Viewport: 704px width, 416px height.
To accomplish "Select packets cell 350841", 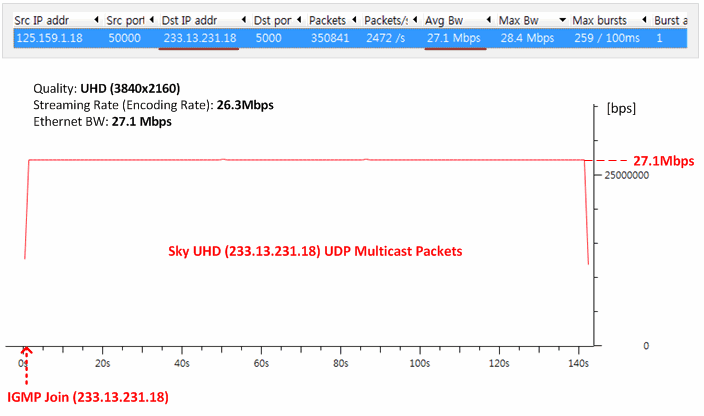I will coord(330,38).
